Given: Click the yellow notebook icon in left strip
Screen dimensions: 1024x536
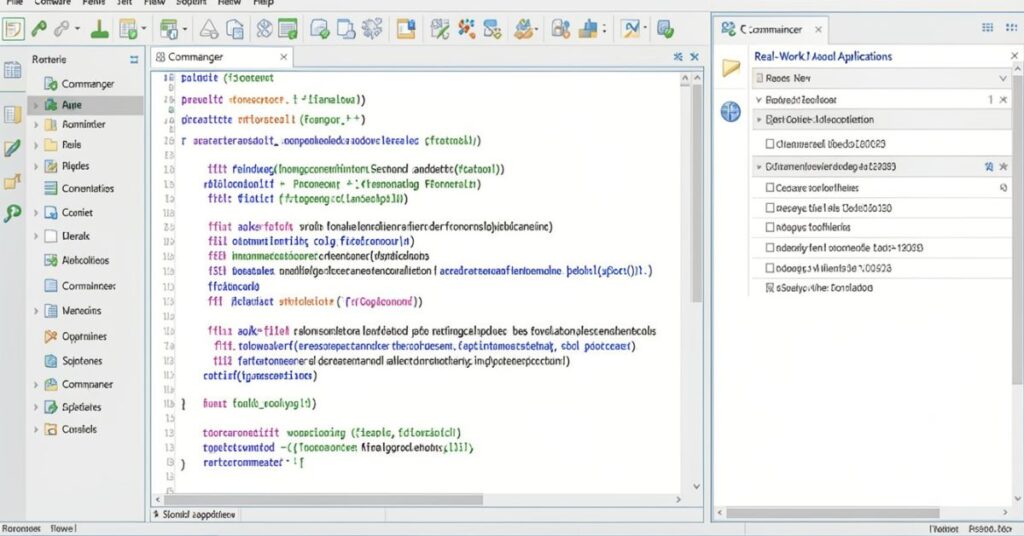Looking at the screenshot, I should tap(12, 115).
